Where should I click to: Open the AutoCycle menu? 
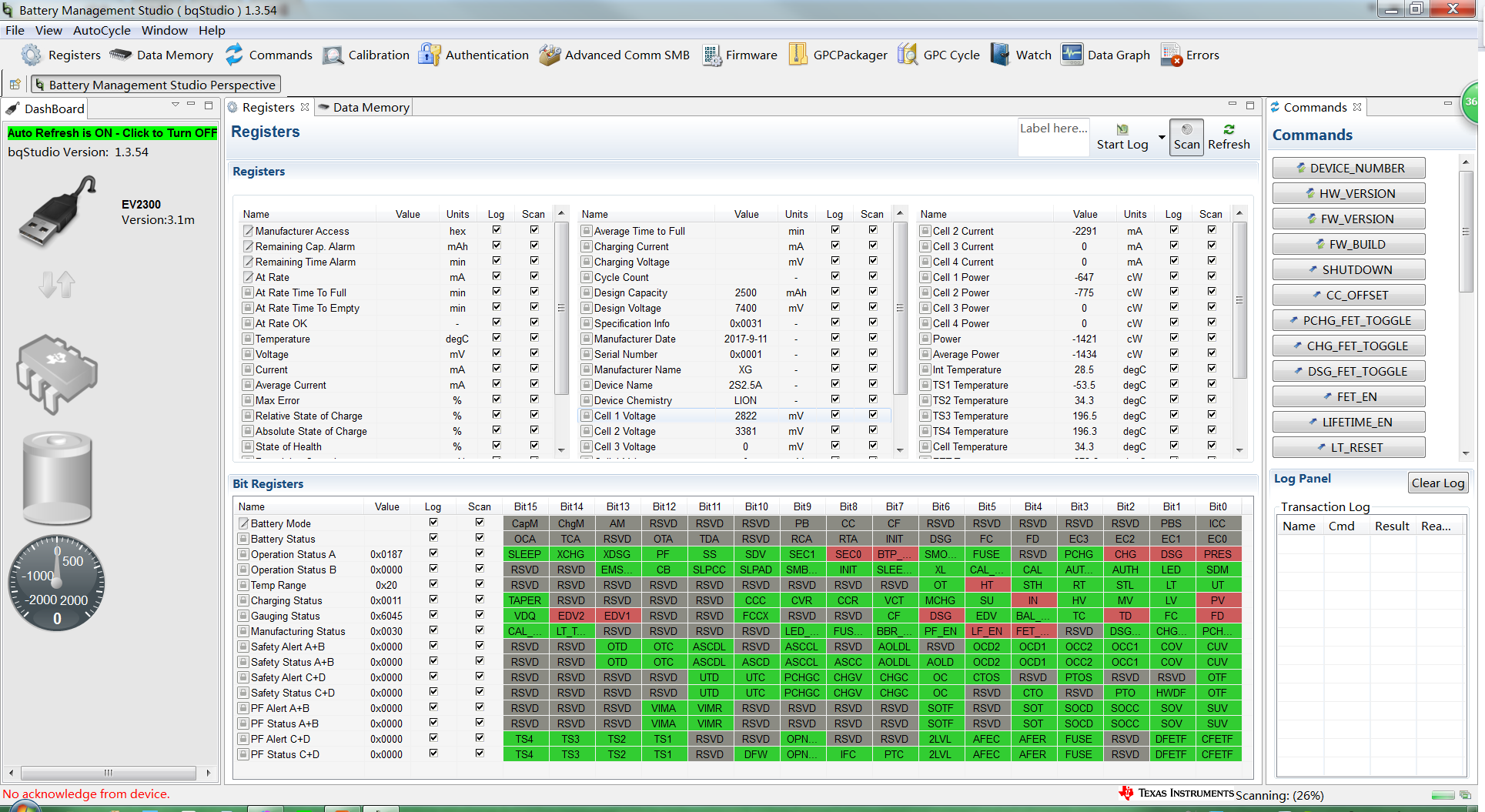(102, 30)
